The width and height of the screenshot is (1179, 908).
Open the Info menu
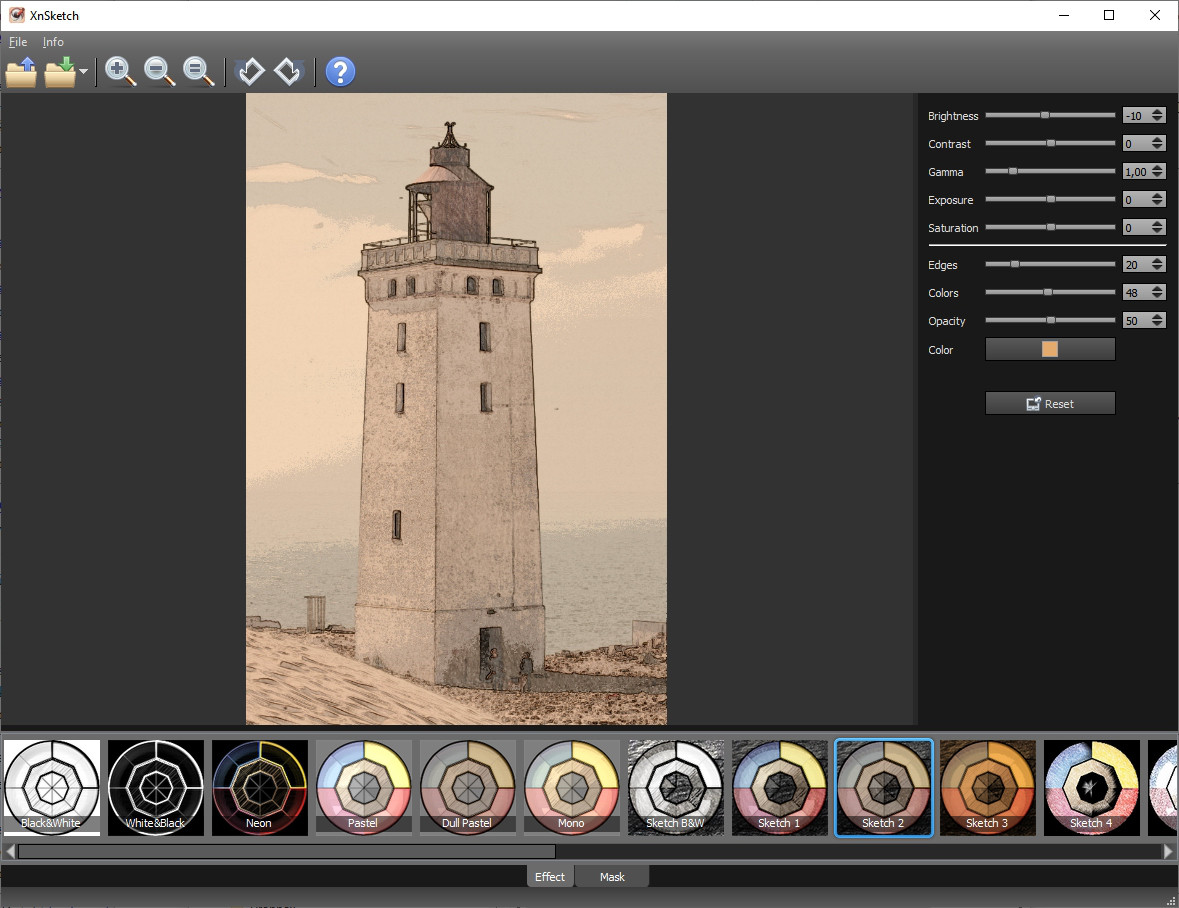point(53,42)
